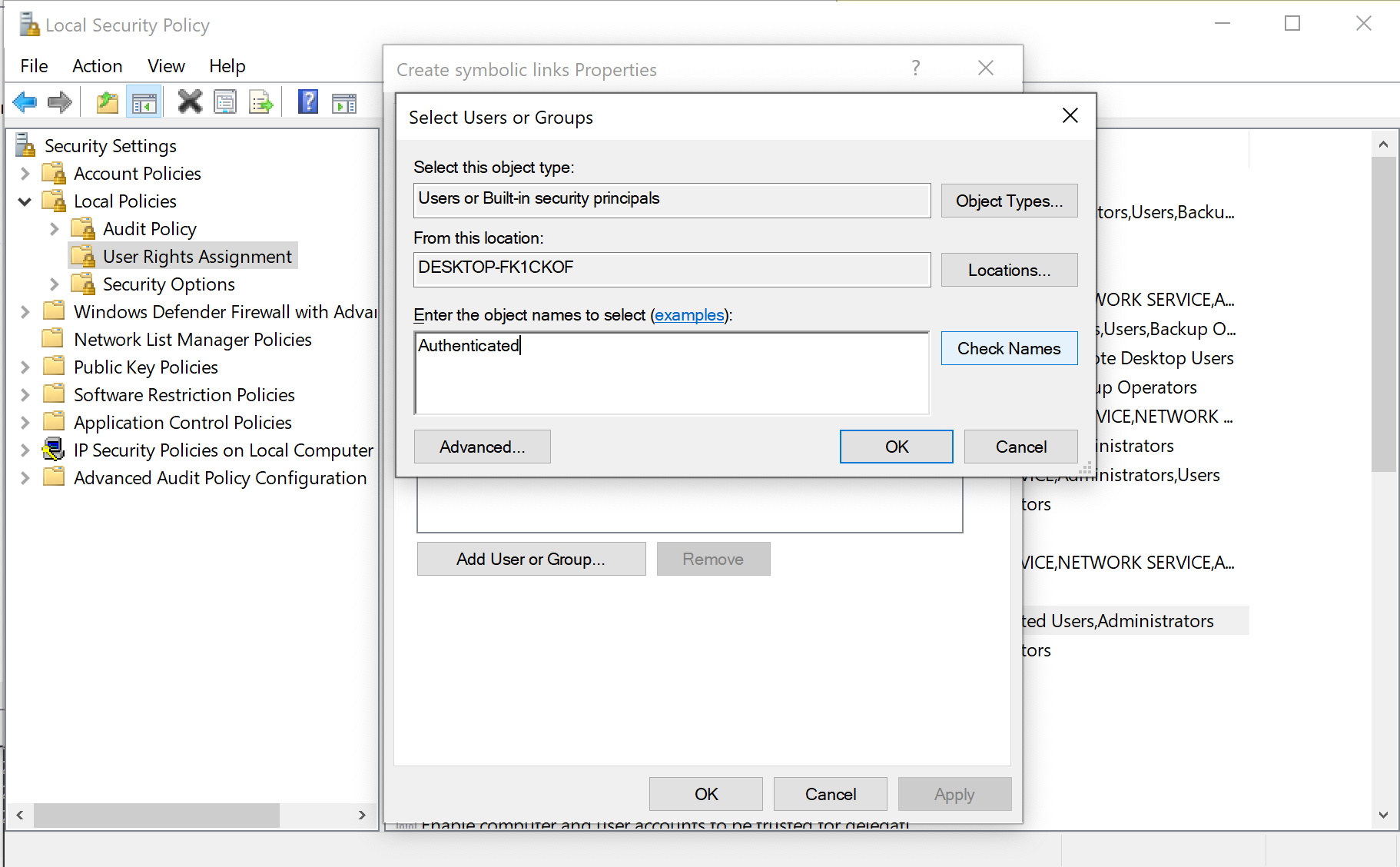Viewport: 1400px width, 867px height.
Task: Click the Delete (X) toolbar icon
Action: (x=189, y=101)
